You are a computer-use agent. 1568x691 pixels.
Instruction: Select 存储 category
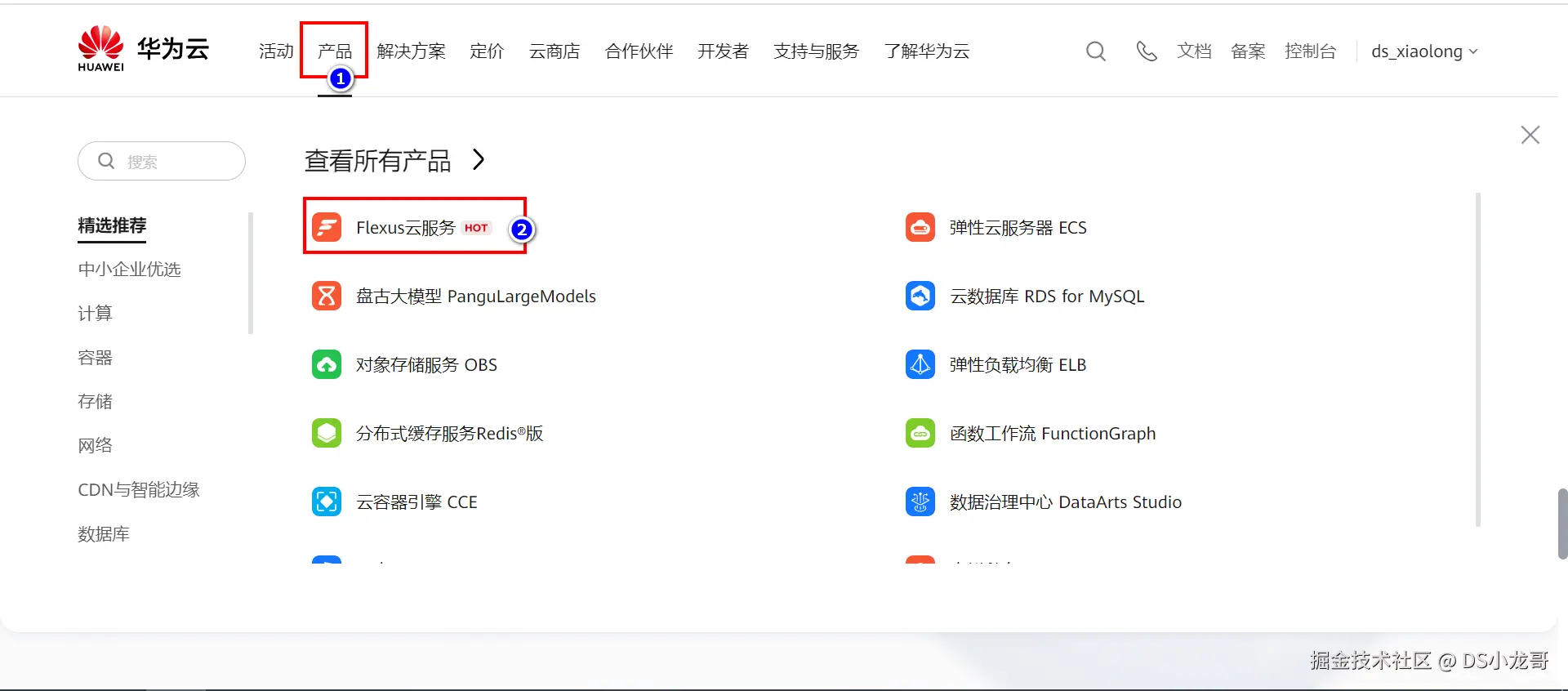pos(95,402)
